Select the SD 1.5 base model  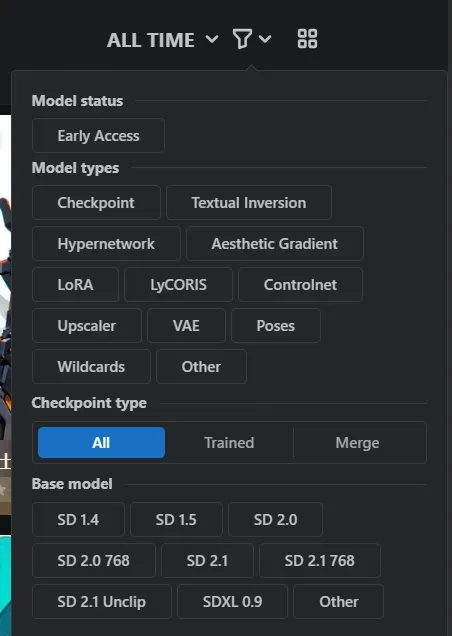(176, 520)
